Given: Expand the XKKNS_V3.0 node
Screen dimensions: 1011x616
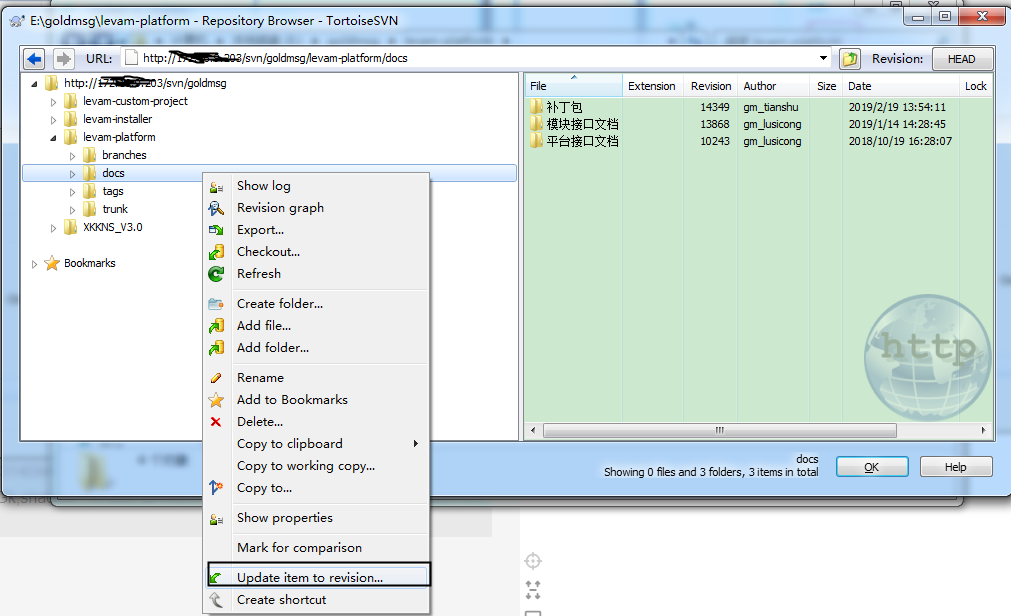Looking at the screenshot, I should coord(54,228).
